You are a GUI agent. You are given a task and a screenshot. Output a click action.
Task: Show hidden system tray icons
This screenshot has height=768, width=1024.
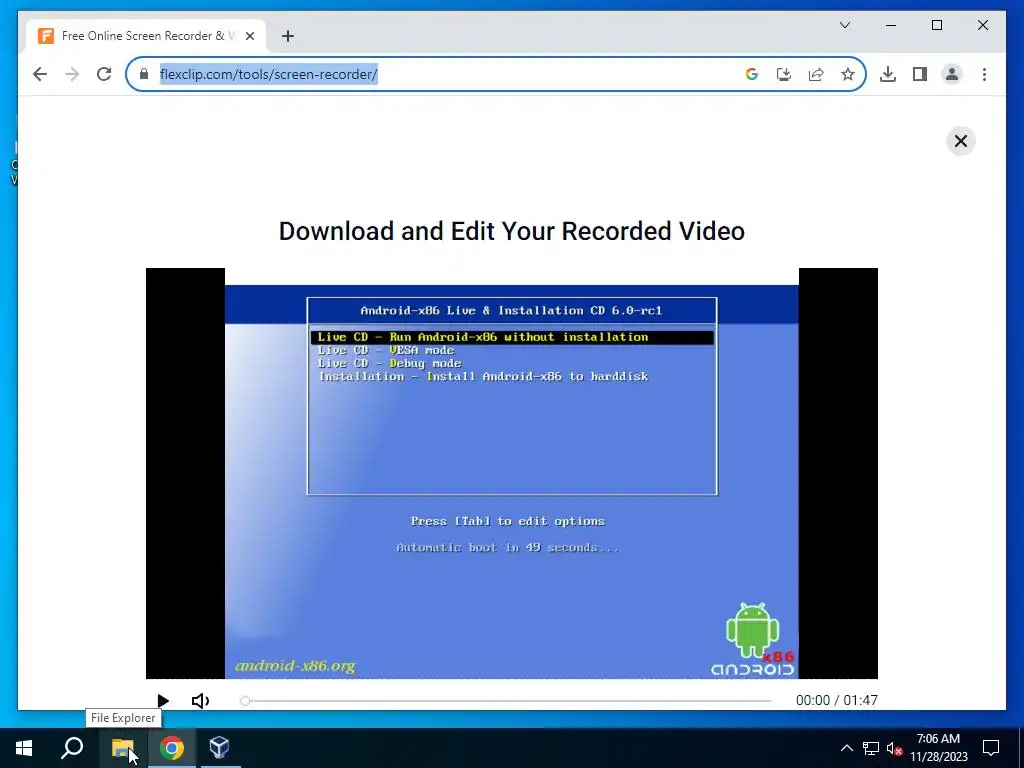pyautogui.click(x=846, y=748)
